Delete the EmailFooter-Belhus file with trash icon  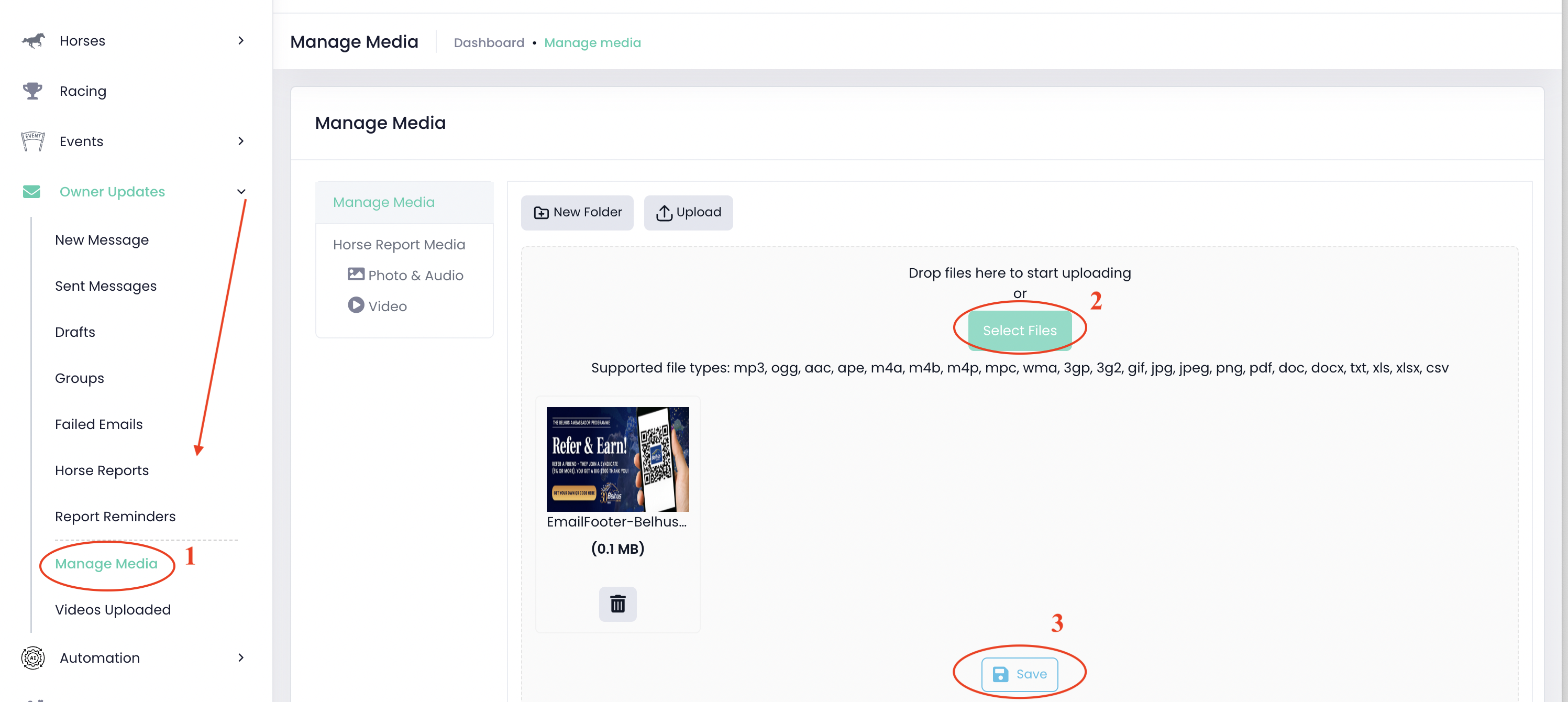(617, 604)
